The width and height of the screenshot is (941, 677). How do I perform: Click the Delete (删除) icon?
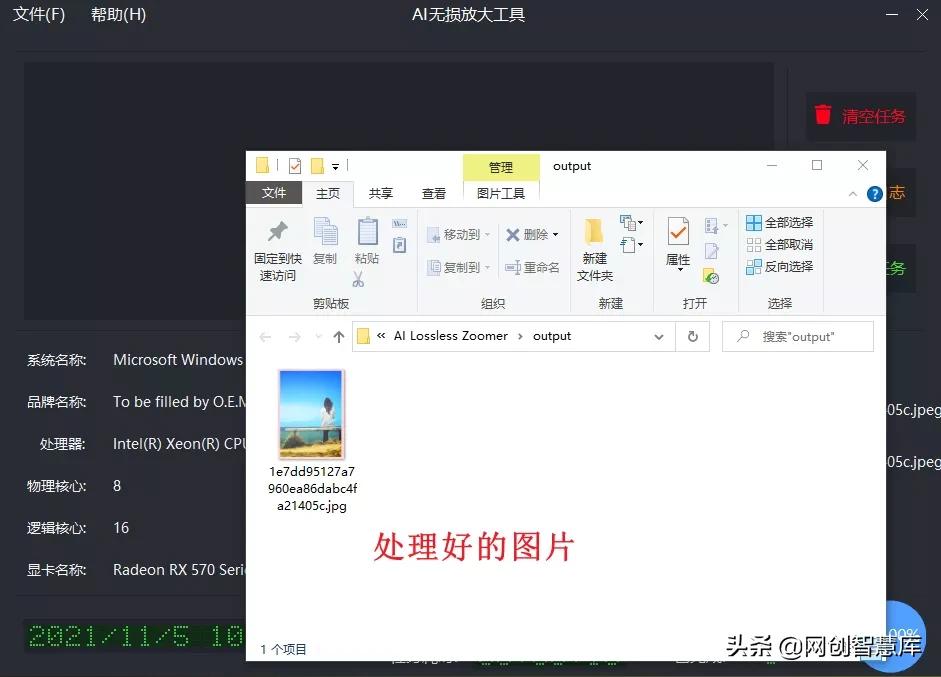528,234
